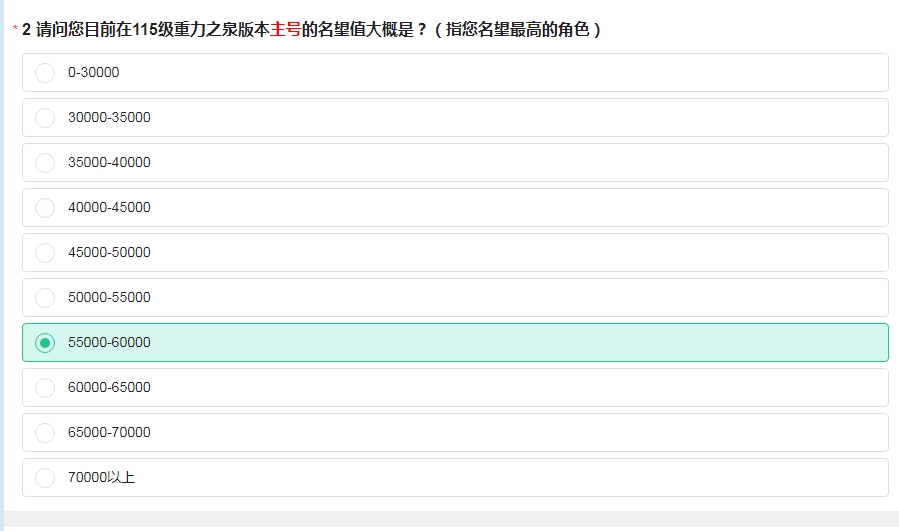Viewport: 899px width, 531px height.
Task: Click the 60000-65000 option label
Action: tap(109, 387)
